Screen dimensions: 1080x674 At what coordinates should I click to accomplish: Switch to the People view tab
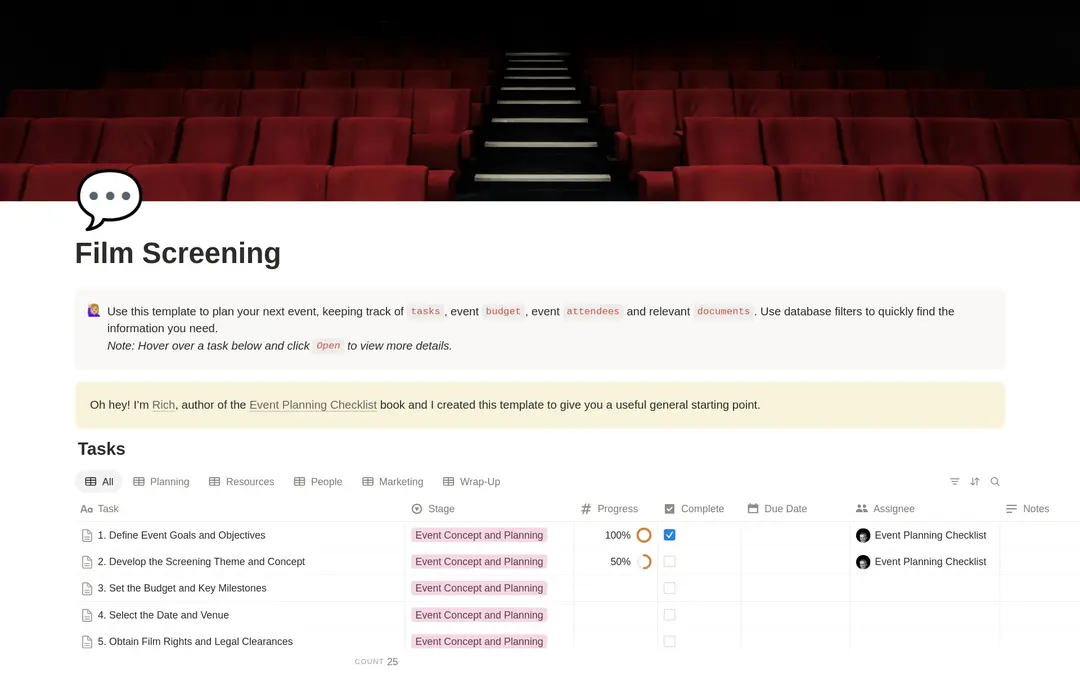pyautogui.click(x=318, y=482)
